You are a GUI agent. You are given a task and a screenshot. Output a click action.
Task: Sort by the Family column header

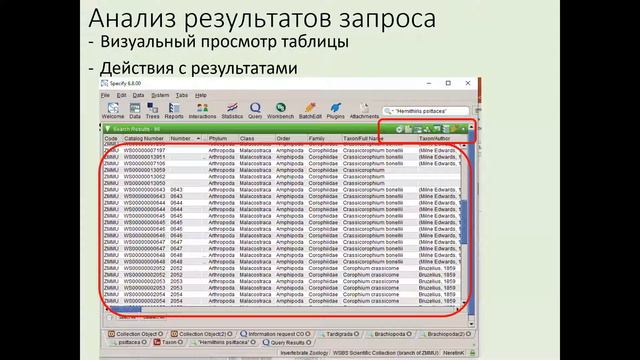[324, 139]
